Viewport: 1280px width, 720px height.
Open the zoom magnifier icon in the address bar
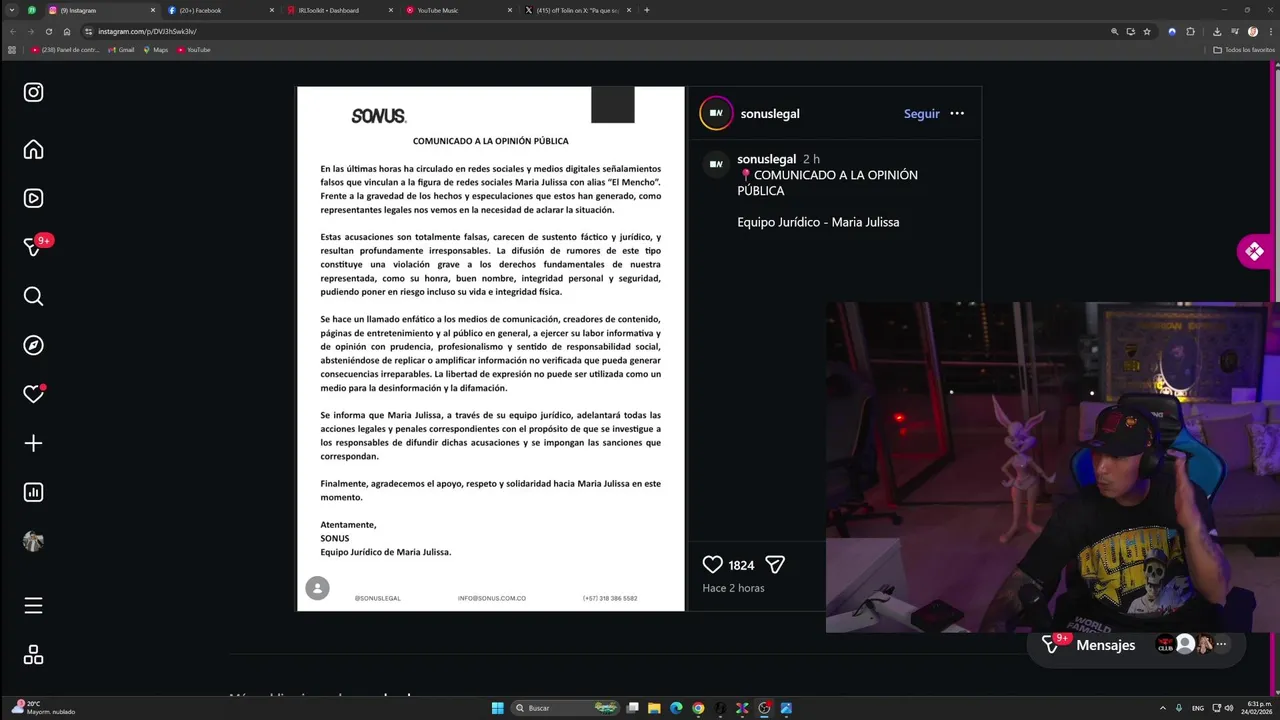[1114, 31]
